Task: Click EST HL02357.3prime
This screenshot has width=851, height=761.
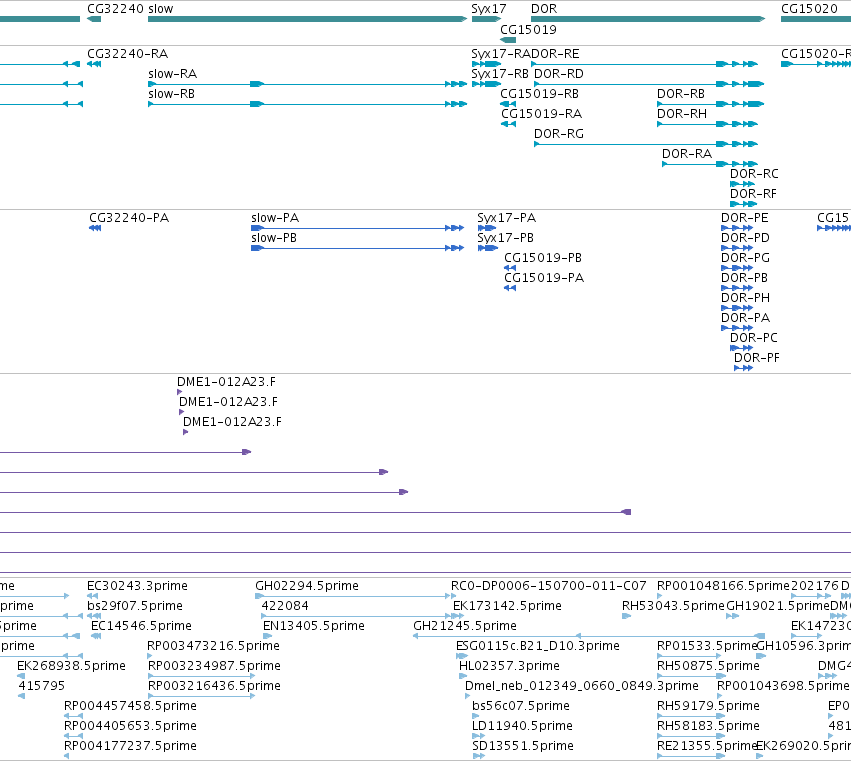Action: pos(463,676)
